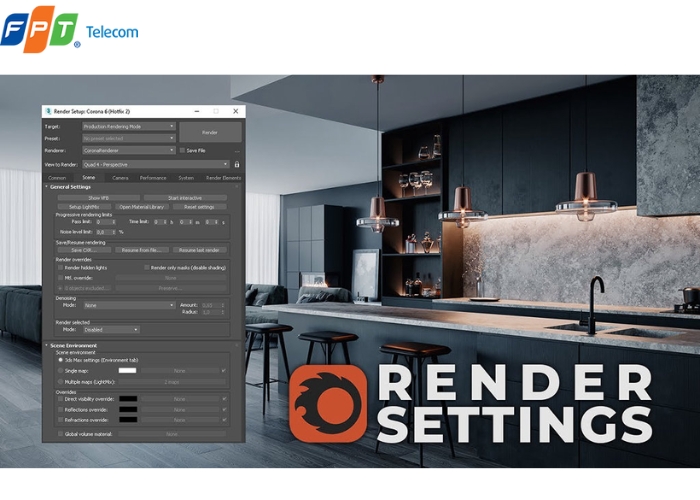Click Reset settings button
The image size is (700, 500).
pos(200,207)
